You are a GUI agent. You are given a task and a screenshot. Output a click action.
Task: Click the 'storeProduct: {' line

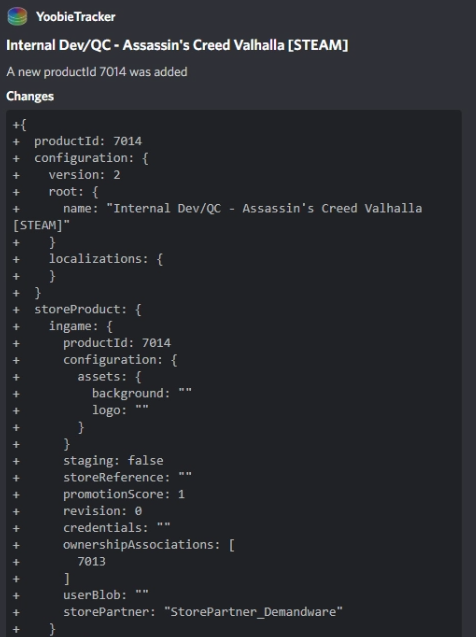(88, 310)
